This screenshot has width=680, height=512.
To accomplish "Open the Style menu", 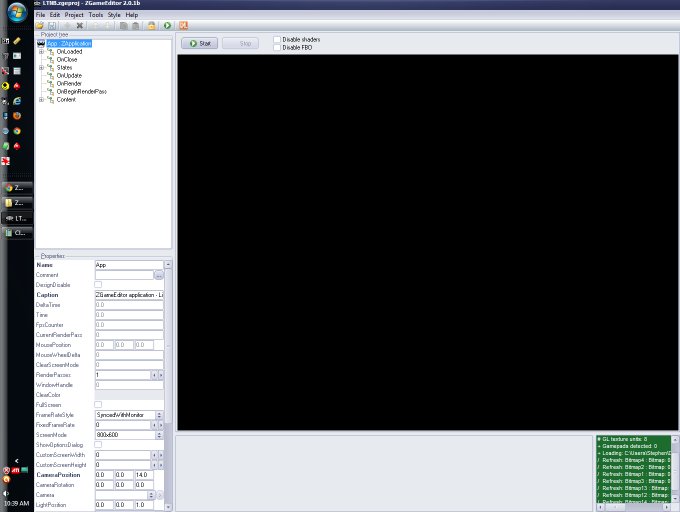I will click(114, 15).
